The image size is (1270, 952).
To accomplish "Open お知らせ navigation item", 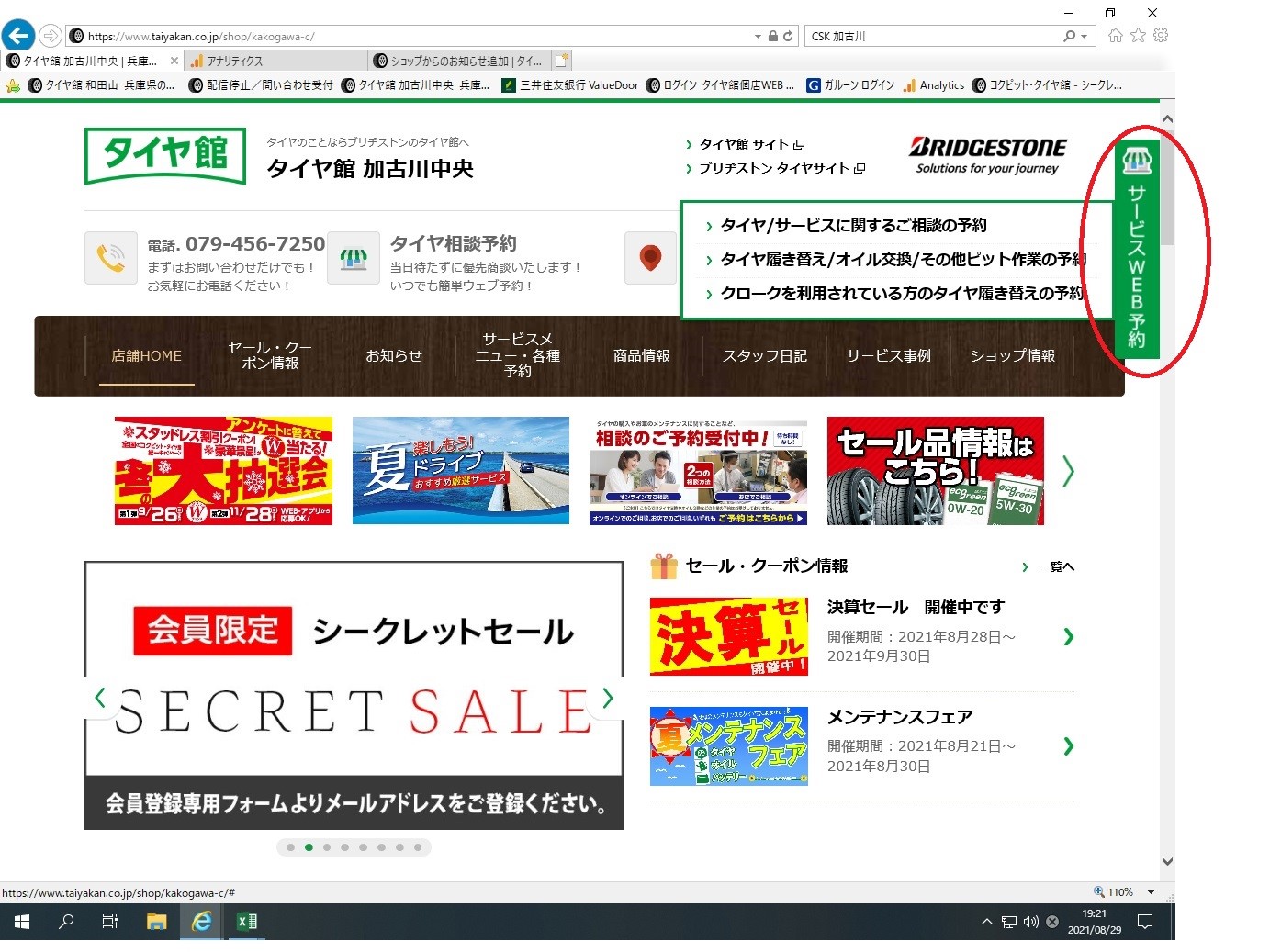I will (394, 355).
